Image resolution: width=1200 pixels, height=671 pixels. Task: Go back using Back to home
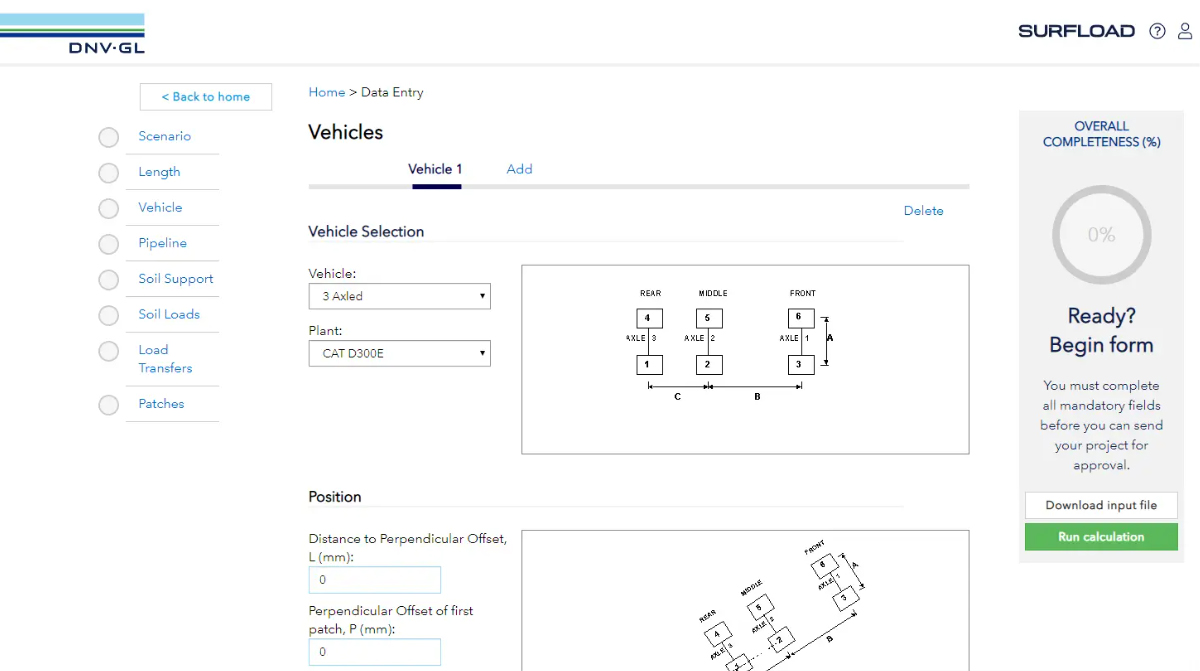[206, 97]
